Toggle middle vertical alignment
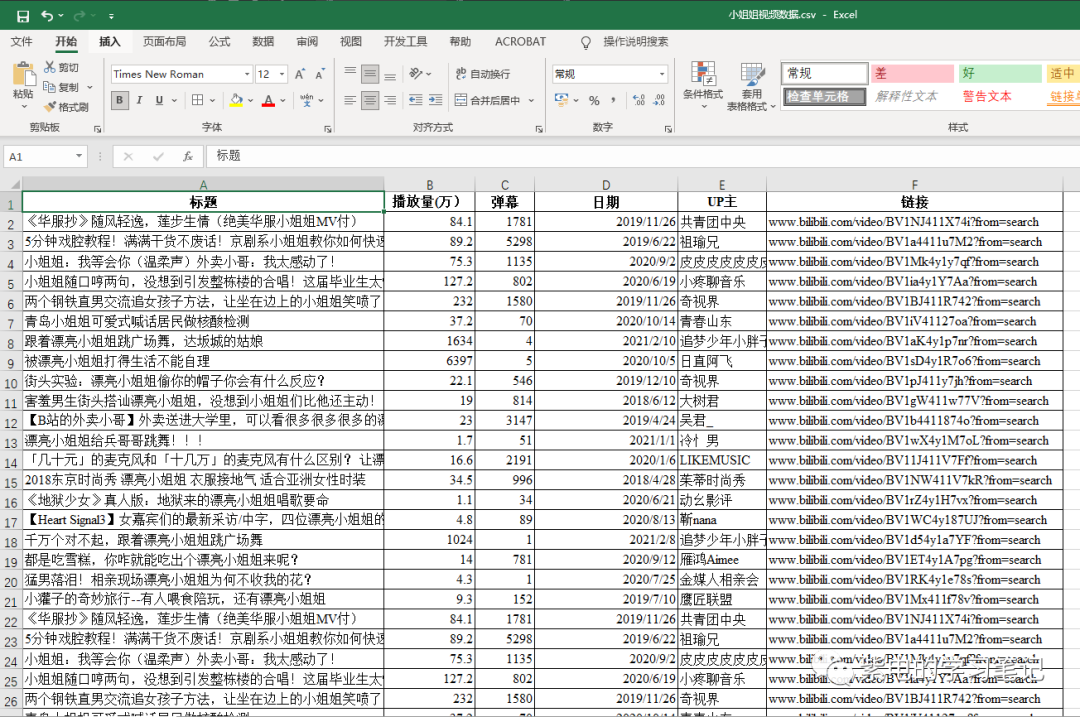 tap(370, 74)
